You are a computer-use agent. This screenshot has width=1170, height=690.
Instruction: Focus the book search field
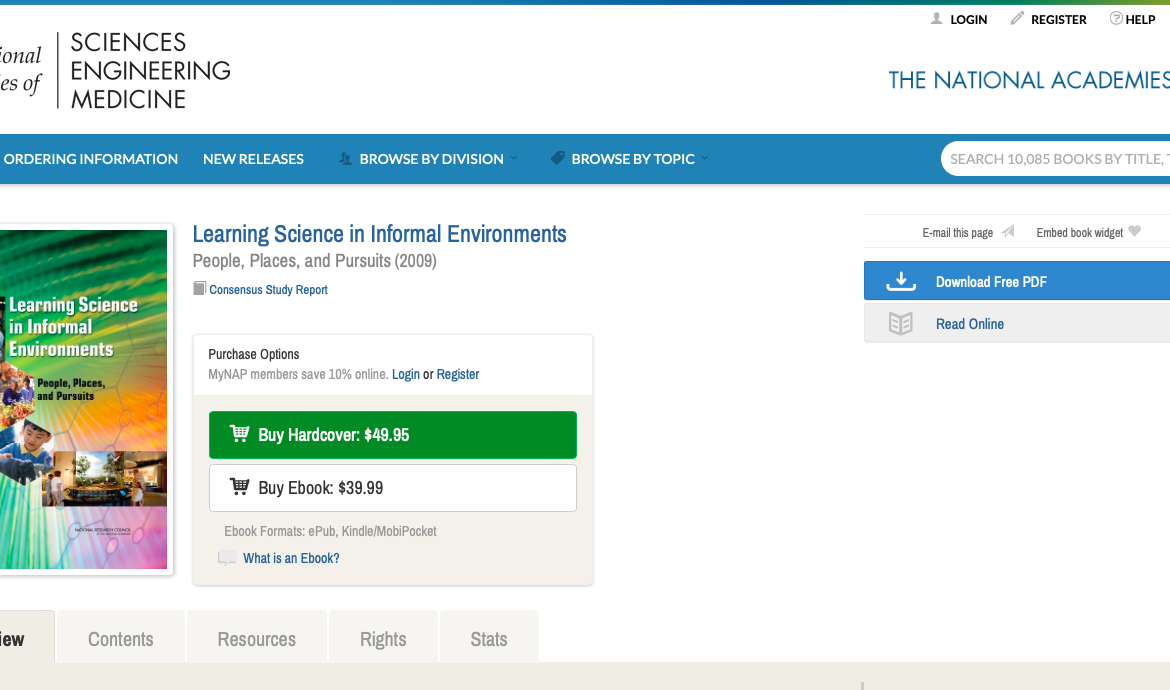tap(1055, 159)
